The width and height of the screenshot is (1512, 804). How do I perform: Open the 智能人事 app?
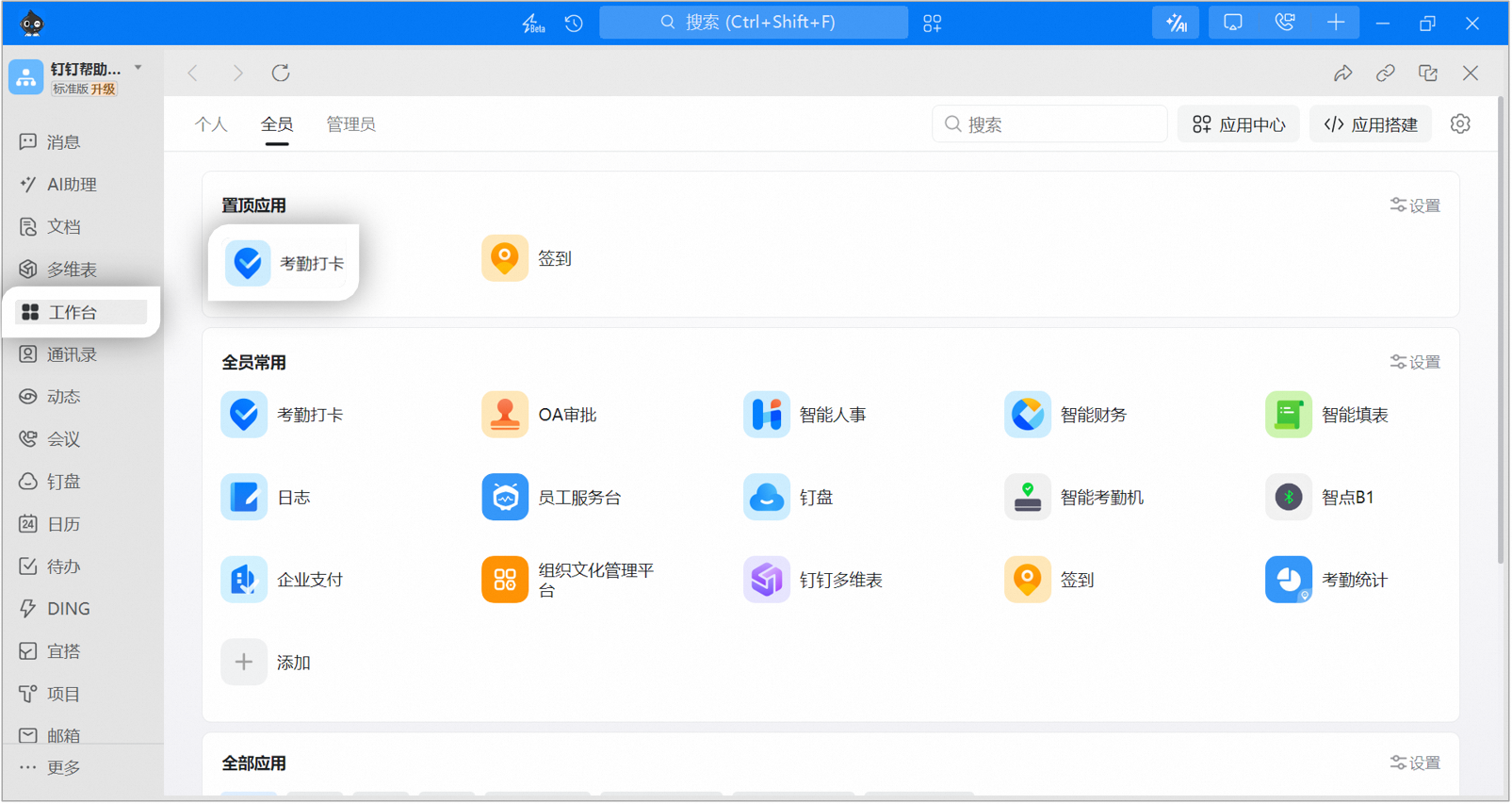click(805, 415)
